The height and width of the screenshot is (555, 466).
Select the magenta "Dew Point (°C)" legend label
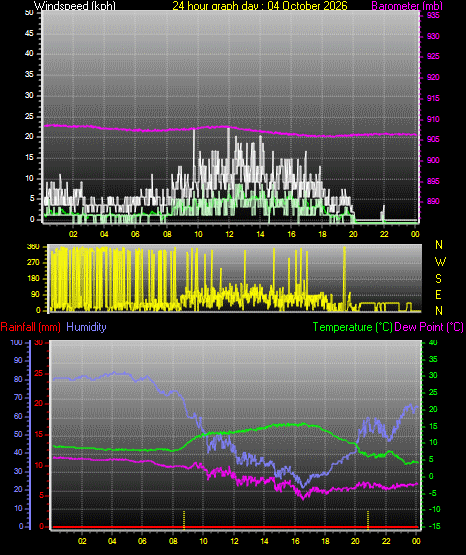429,327
